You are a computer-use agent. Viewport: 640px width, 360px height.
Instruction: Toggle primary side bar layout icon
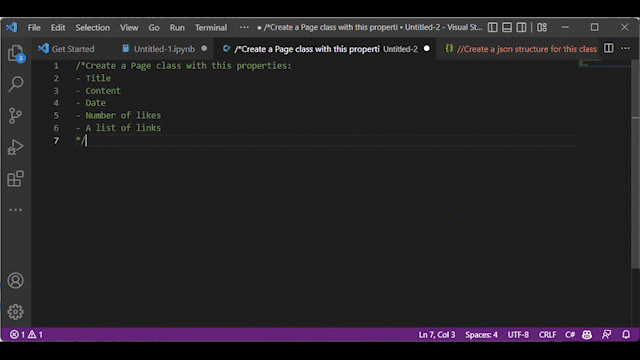493,27
